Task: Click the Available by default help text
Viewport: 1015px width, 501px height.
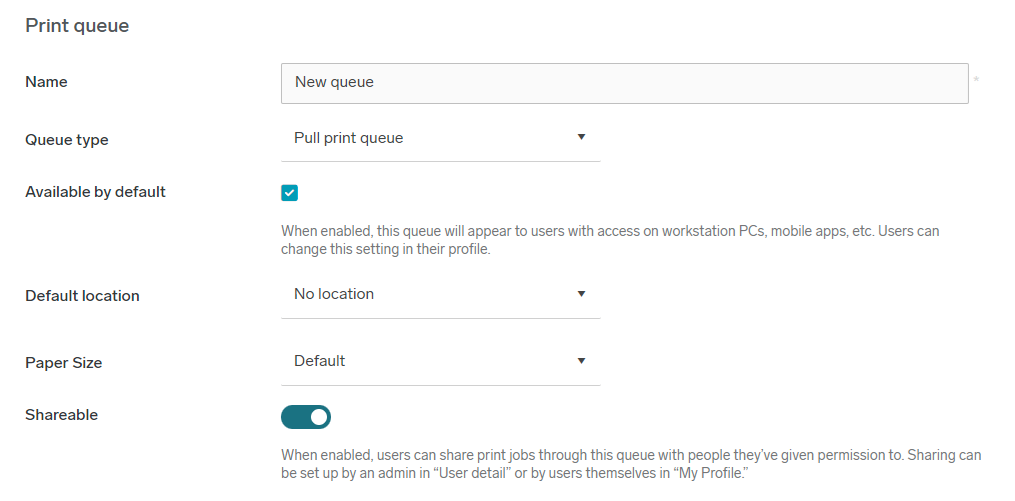Action: (x=610, y=240)
